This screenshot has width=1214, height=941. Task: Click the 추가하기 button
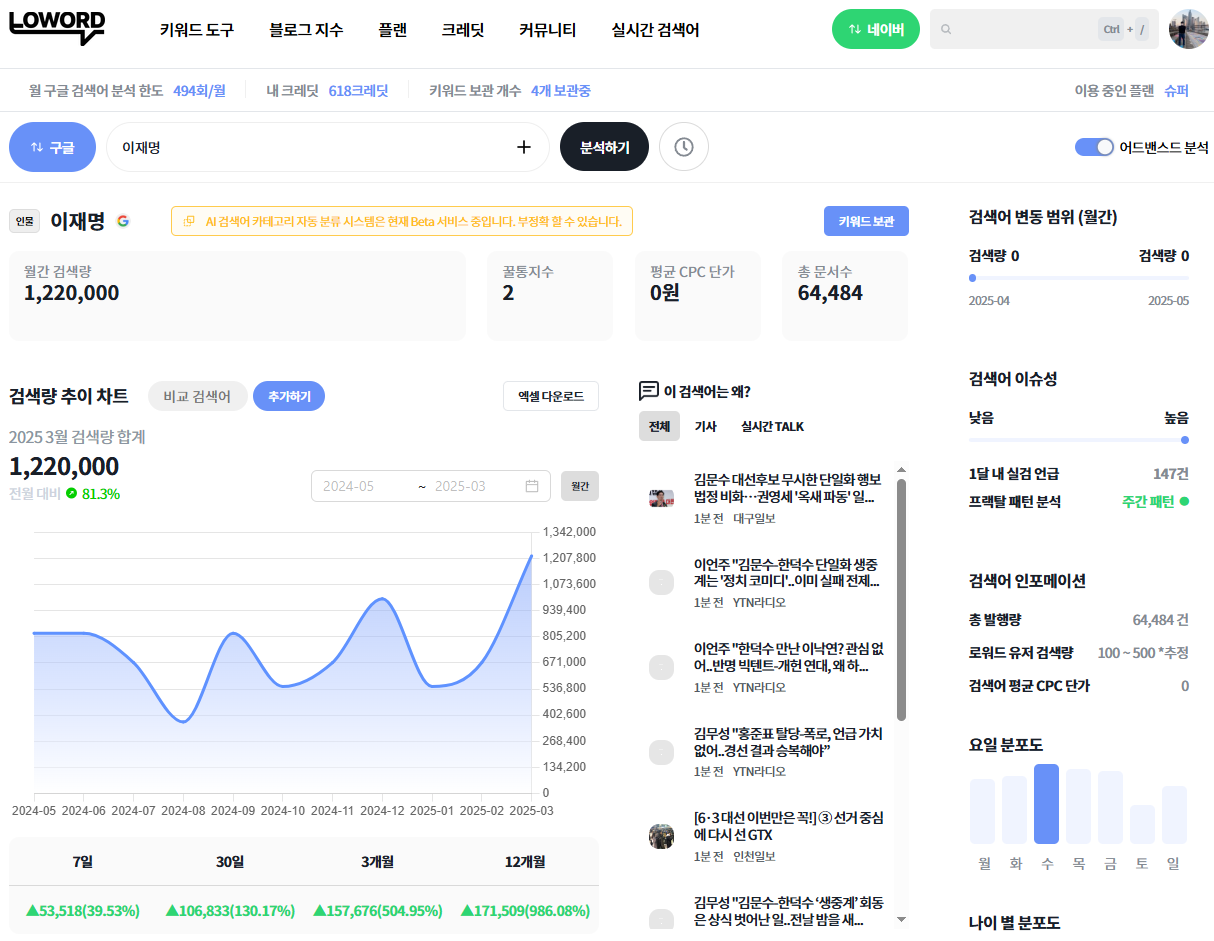(x=289, y=396)
